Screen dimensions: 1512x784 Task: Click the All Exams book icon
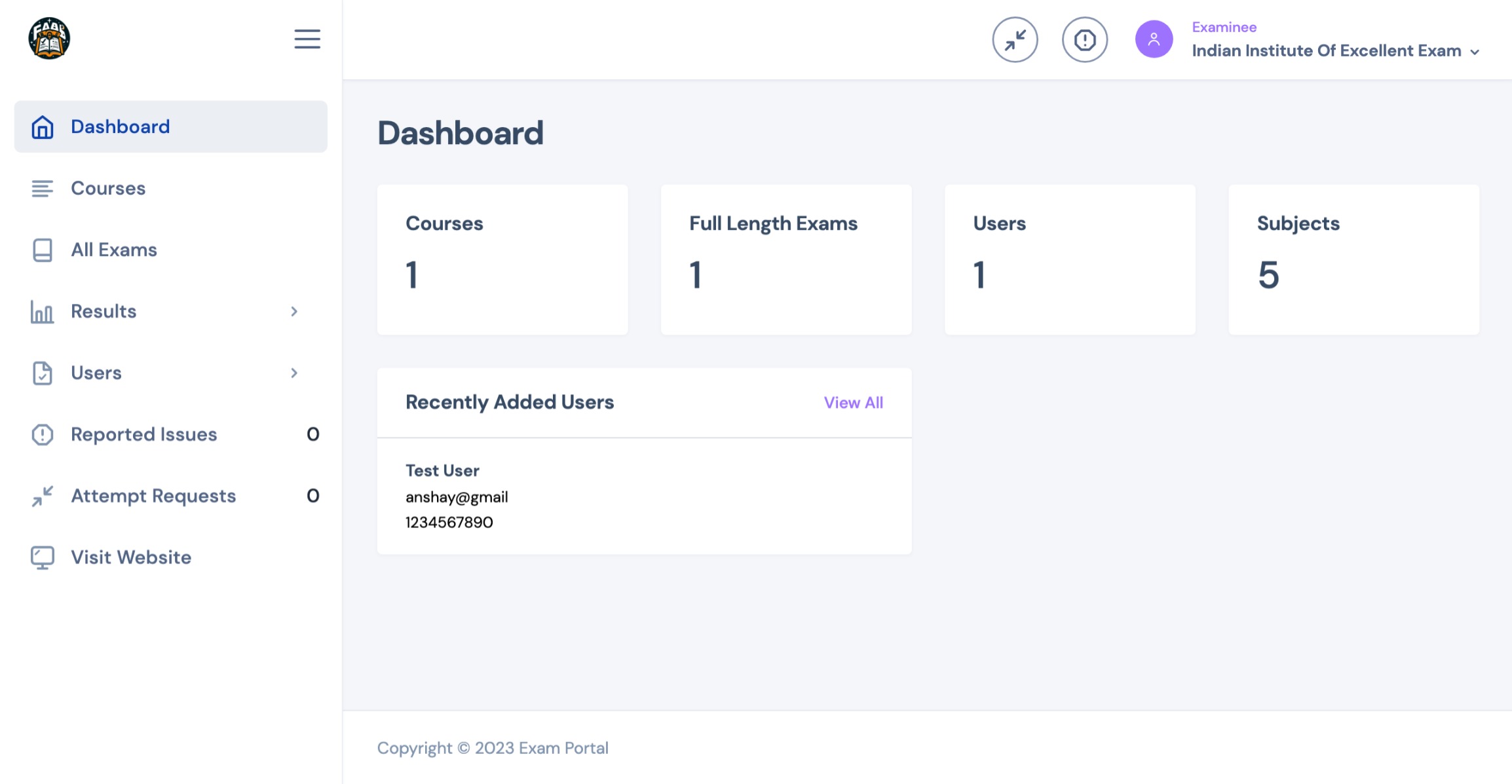click(43, 250)
